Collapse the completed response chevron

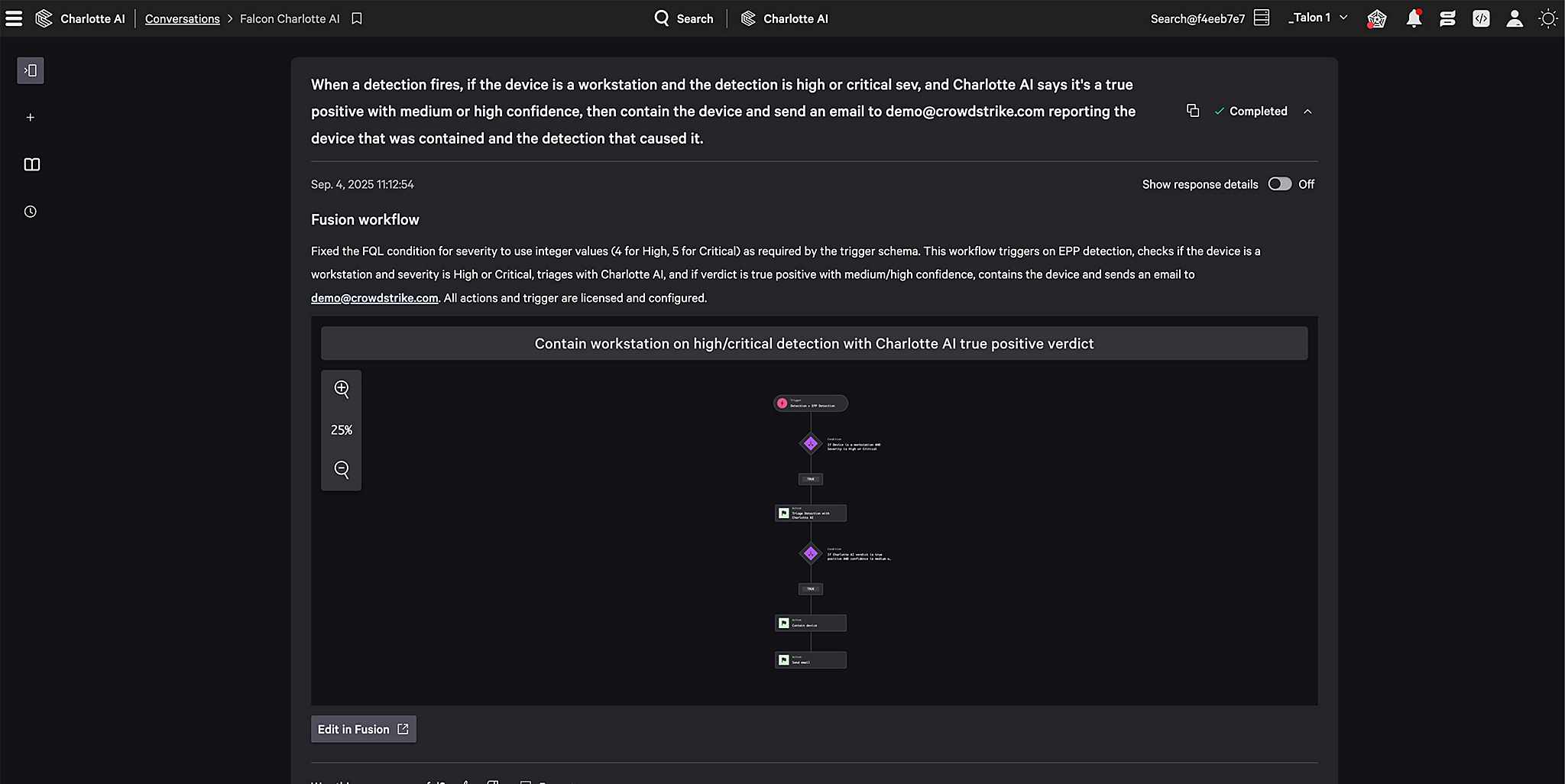click(1307, 112)
